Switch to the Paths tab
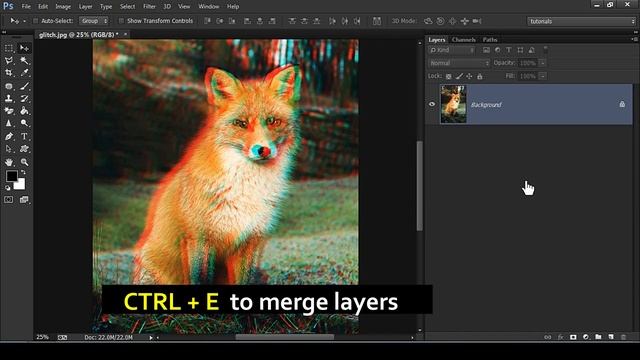The image size is (640, 360). tap(490, 40)
